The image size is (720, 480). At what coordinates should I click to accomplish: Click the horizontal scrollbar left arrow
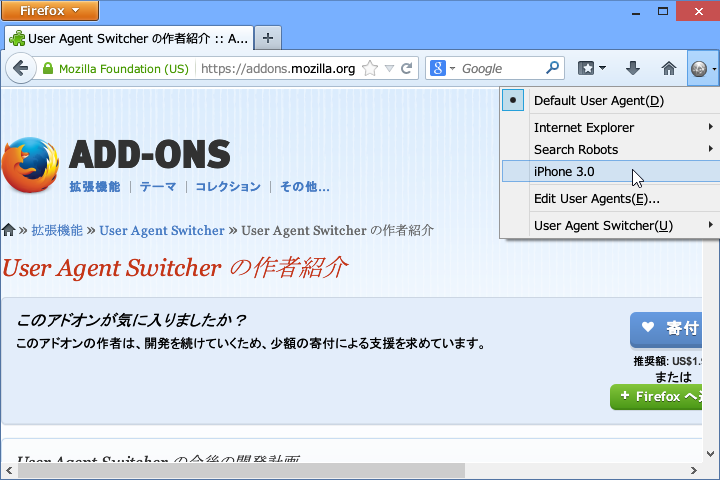(x=9, y=470)
